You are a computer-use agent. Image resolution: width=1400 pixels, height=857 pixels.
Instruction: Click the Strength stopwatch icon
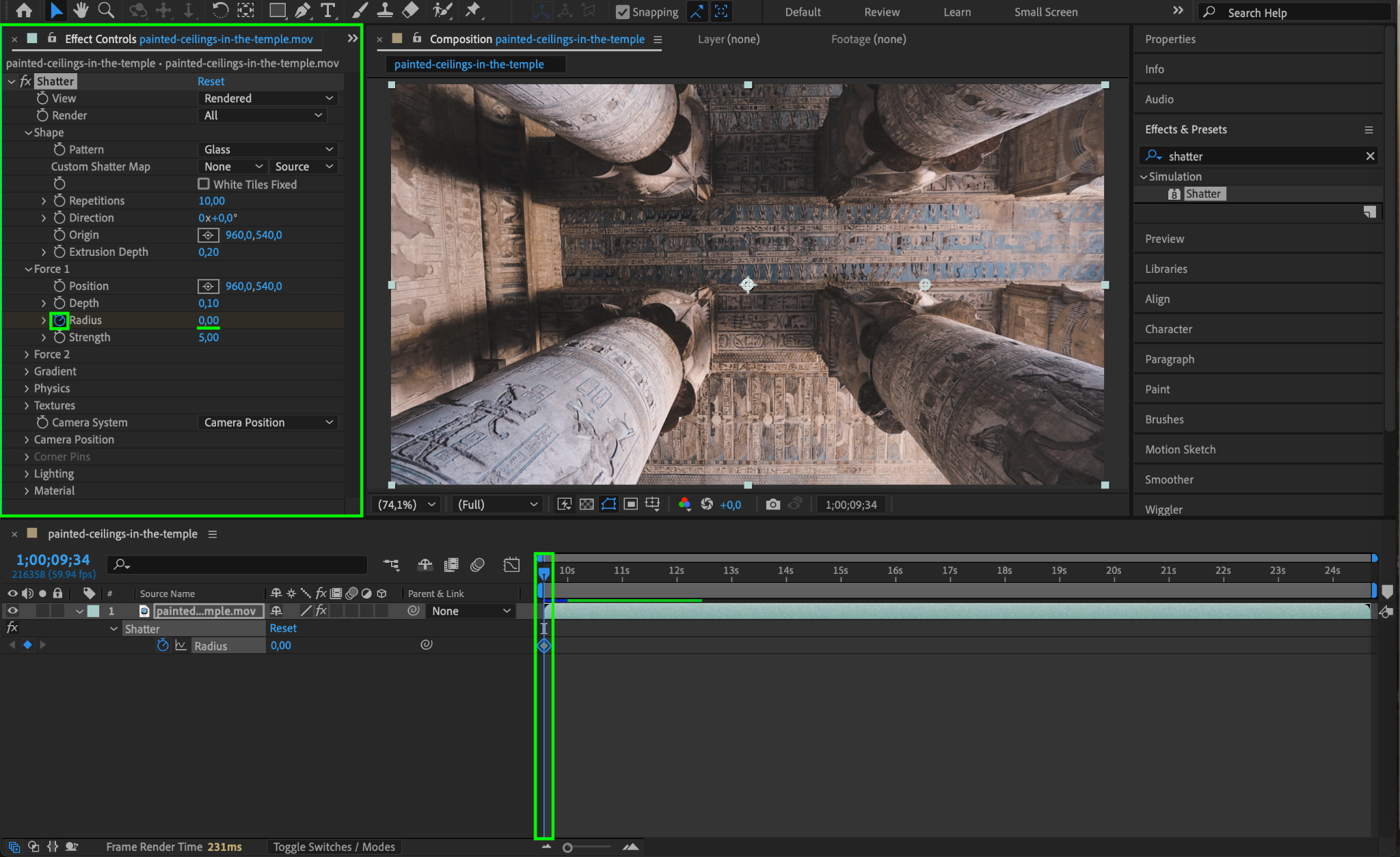pyautogui.click(x=59, y=337)
